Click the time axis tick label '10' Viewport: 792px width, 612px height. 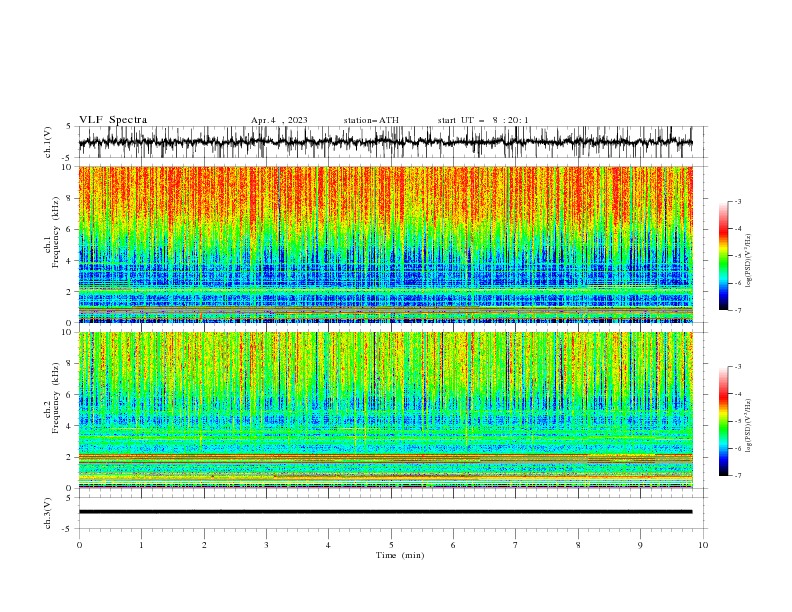703,545
